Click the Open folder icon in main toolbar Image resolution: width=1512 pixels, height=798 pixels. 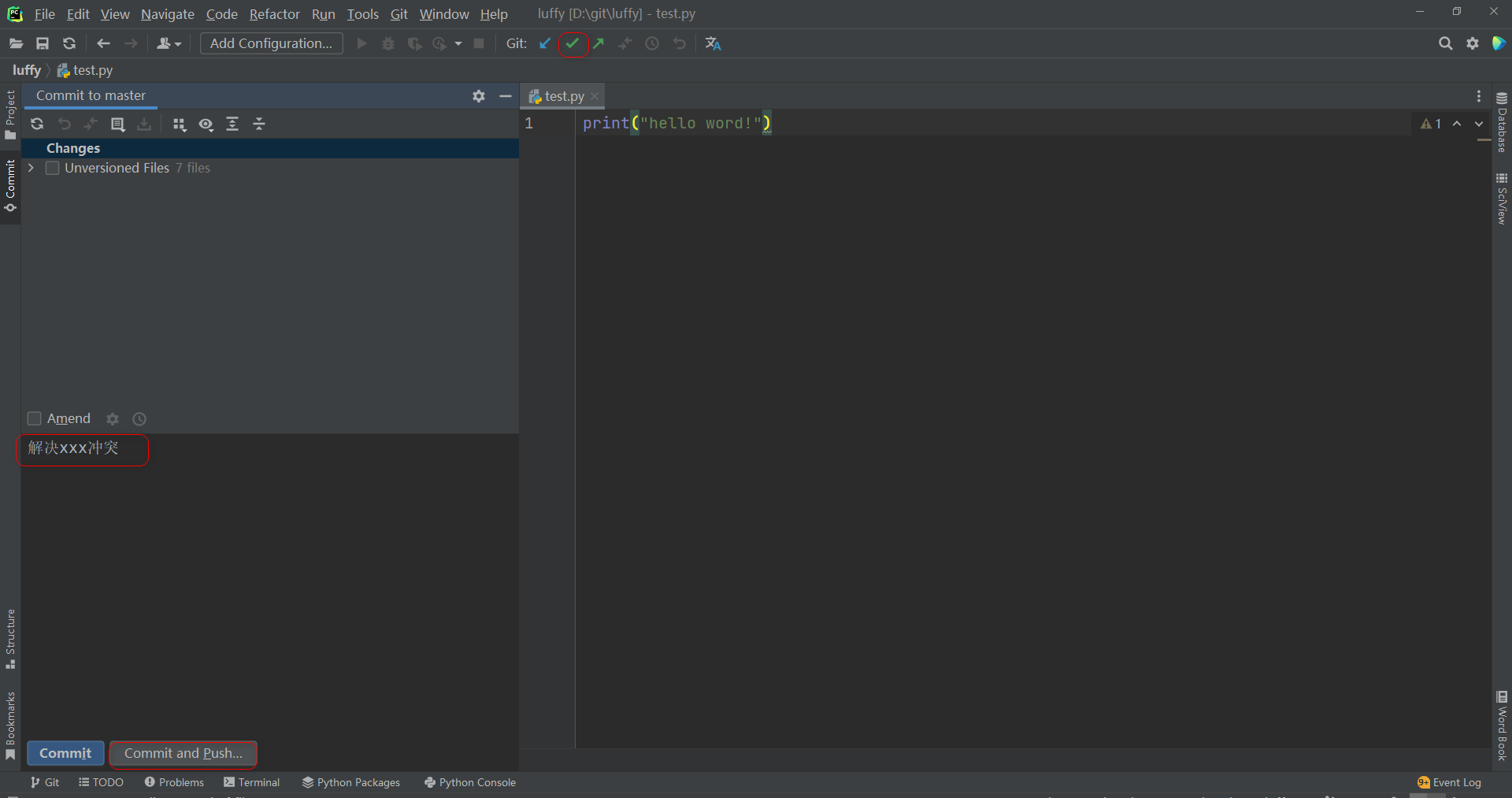(16, 44)
